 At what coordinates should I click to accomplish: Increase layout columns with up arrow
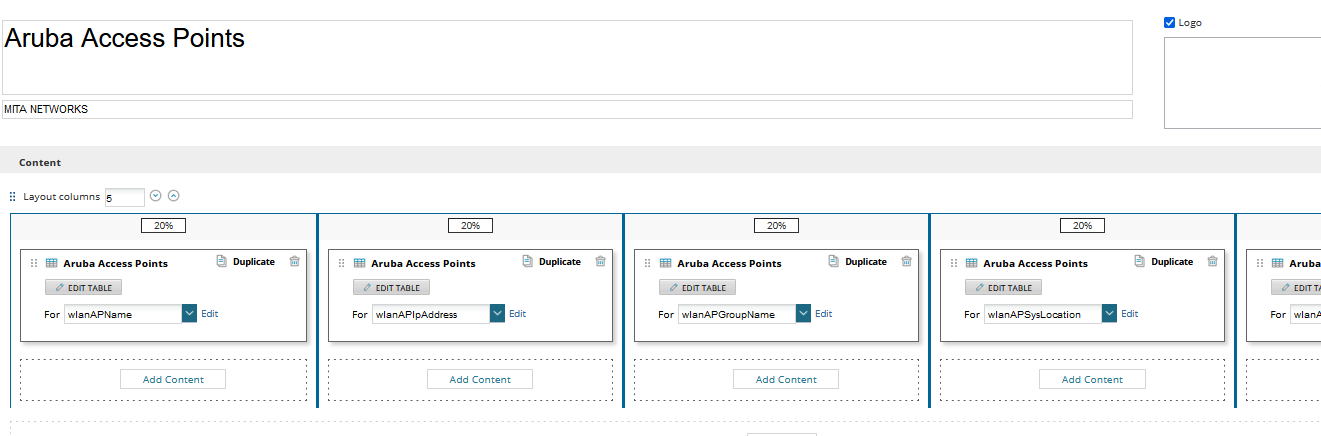click(x=173, y=196)
